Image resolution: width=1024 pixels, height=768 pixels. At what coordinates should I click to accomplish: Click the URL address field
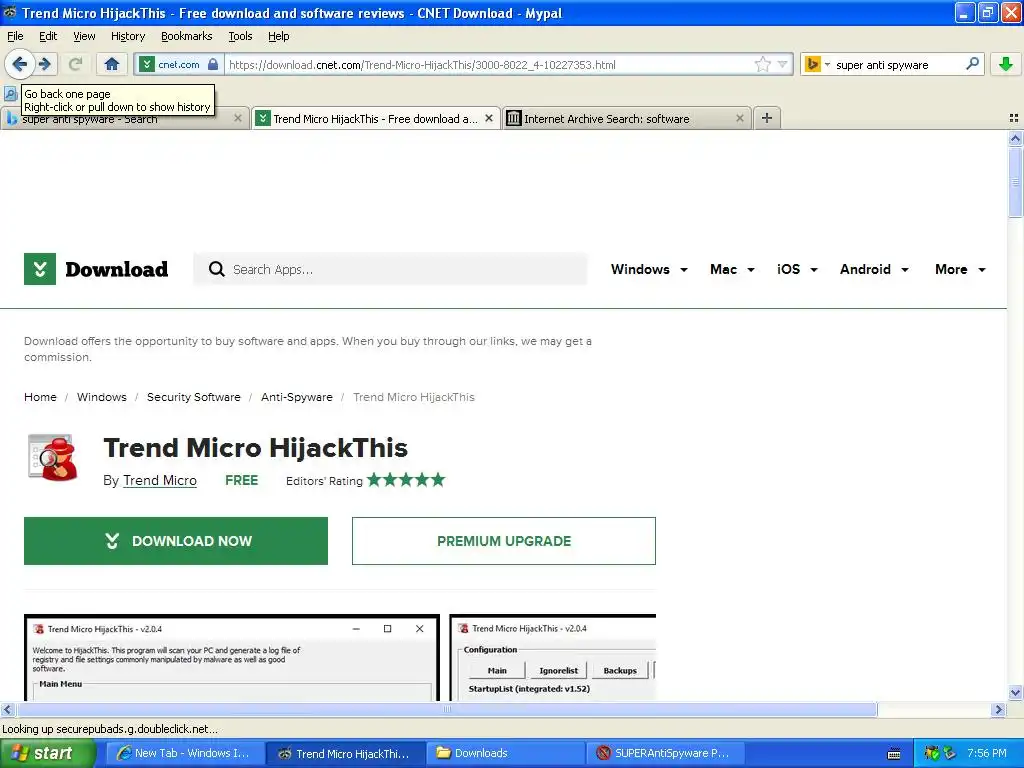point(490,64)
